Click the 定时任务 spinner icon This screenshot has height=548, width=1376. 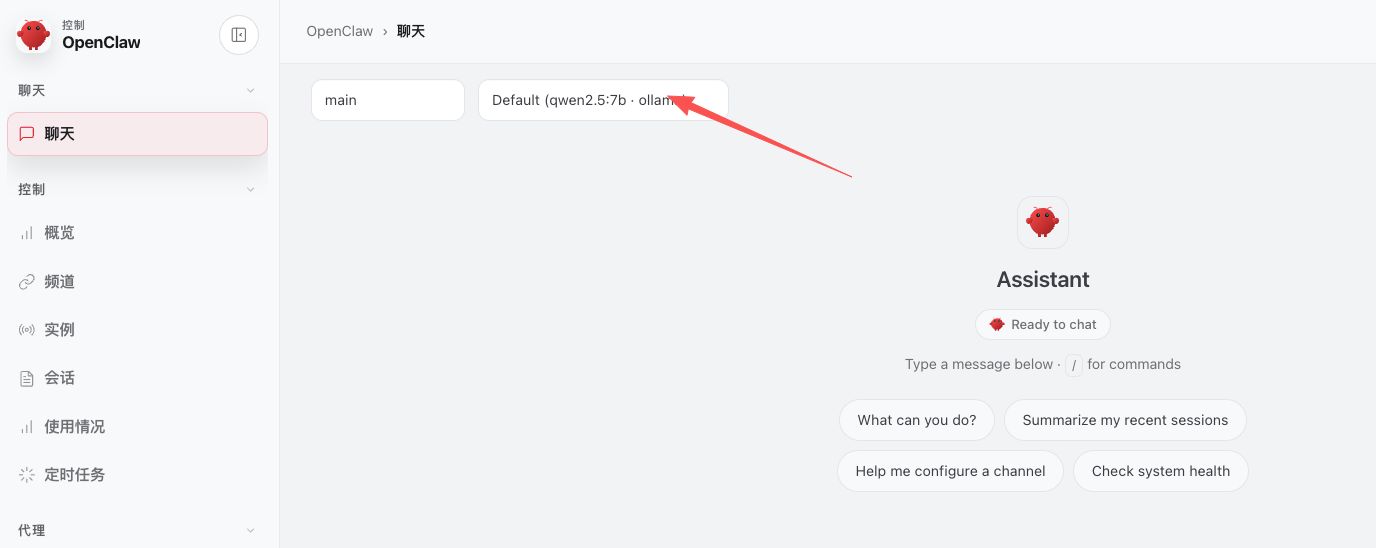coord(27,475)
